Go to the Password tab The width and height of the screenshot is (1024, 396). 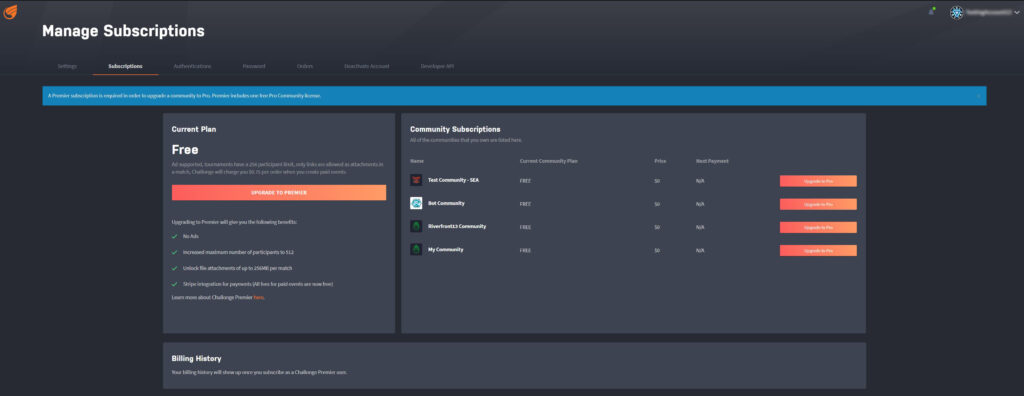pos(253,67)
